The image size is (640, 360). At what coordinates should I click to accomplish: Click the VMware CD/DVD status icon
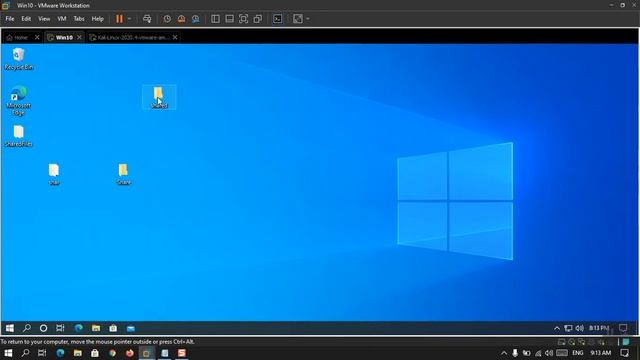tap(571, 342)
